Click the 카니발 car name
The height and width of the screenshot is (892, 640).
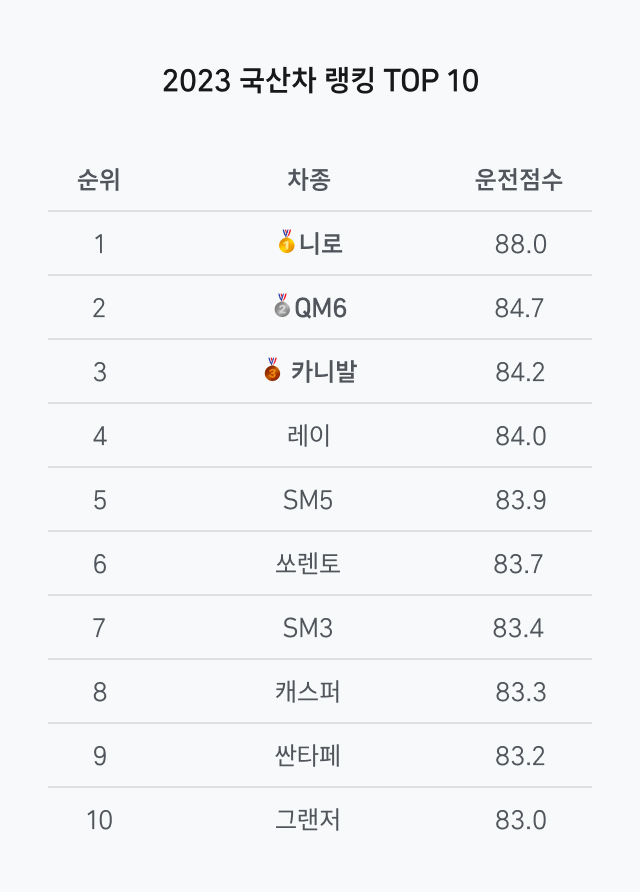tap(323, 372)
